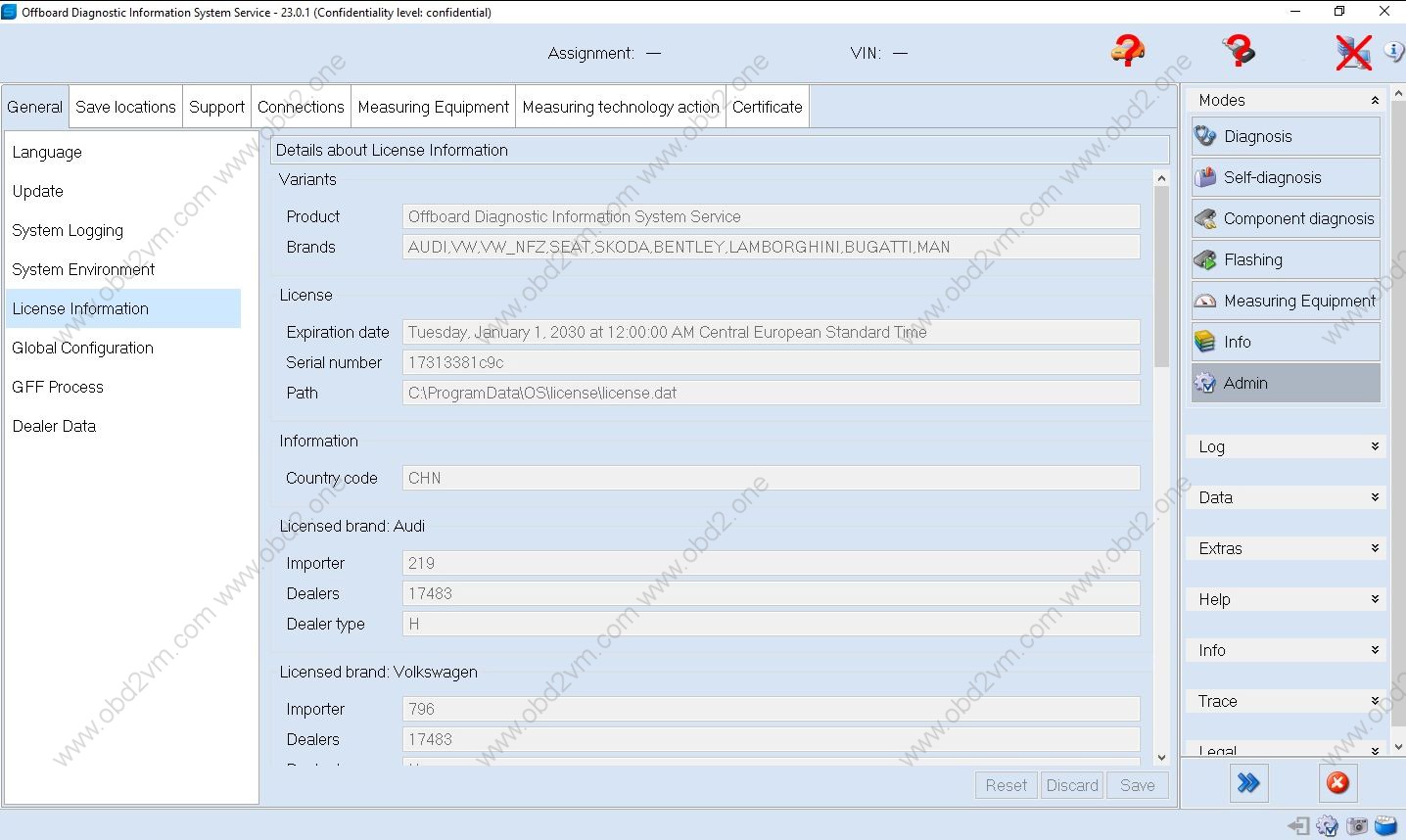Select Dealer Data in the left list
1406x840 pixels.
[54, 427]
